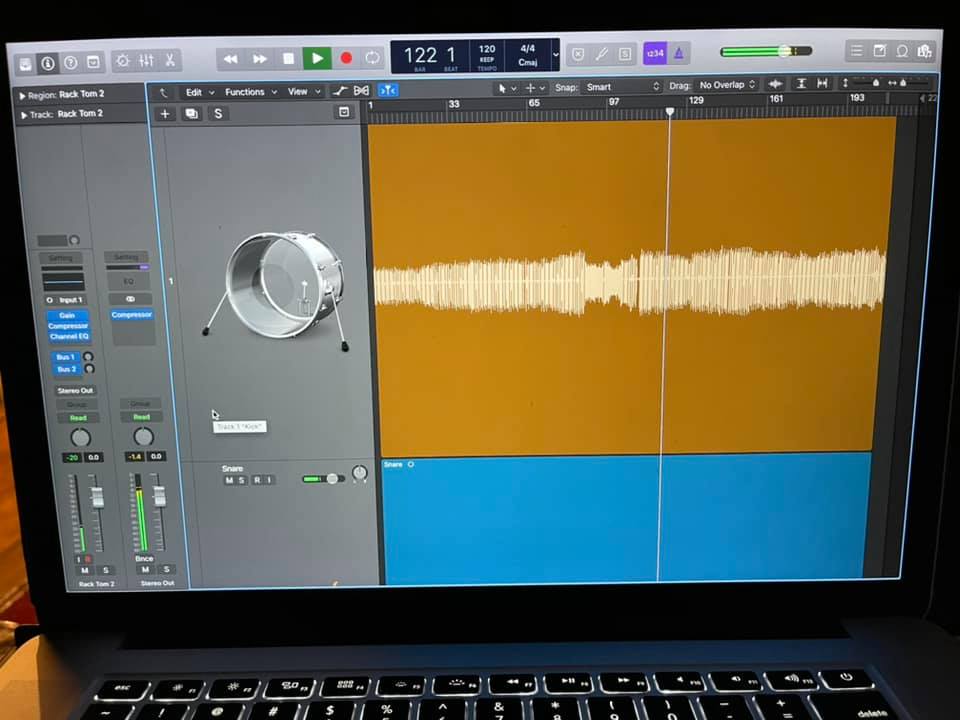
Task: Mute the Snare track with M button
Action: point(228,480)
